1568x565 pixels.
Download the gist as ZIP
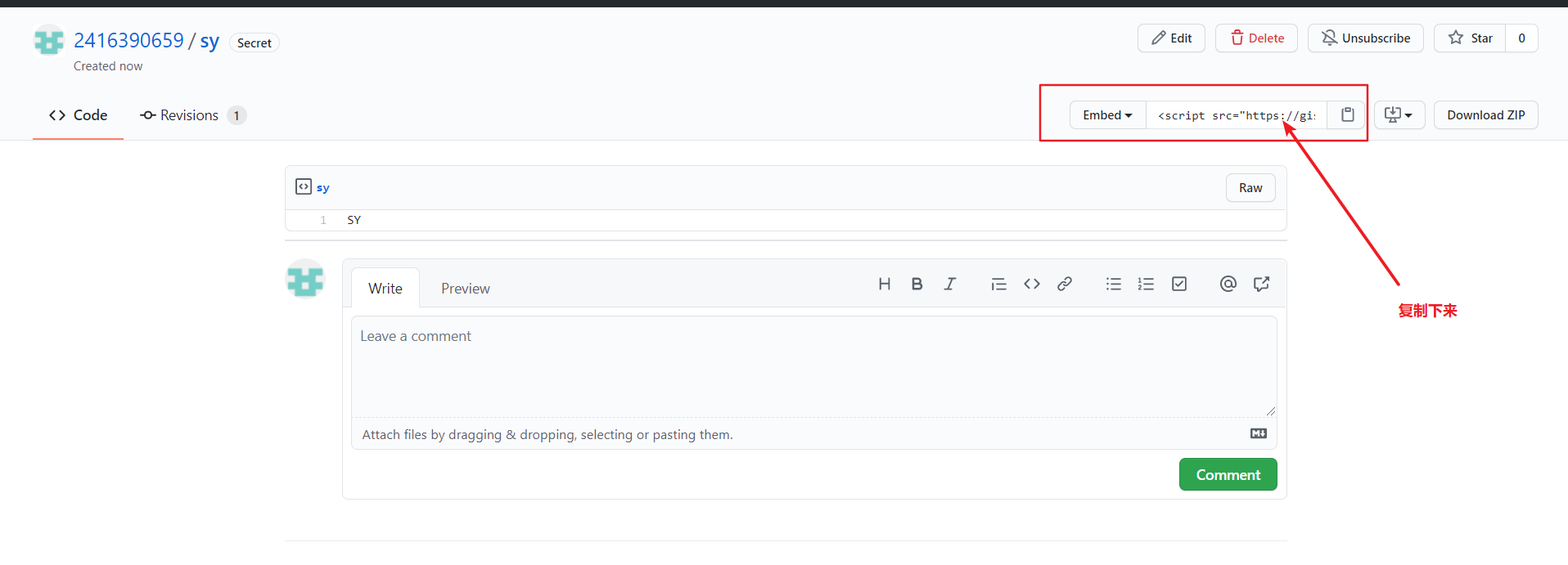pyautogui.click(x=1485, y=115)
